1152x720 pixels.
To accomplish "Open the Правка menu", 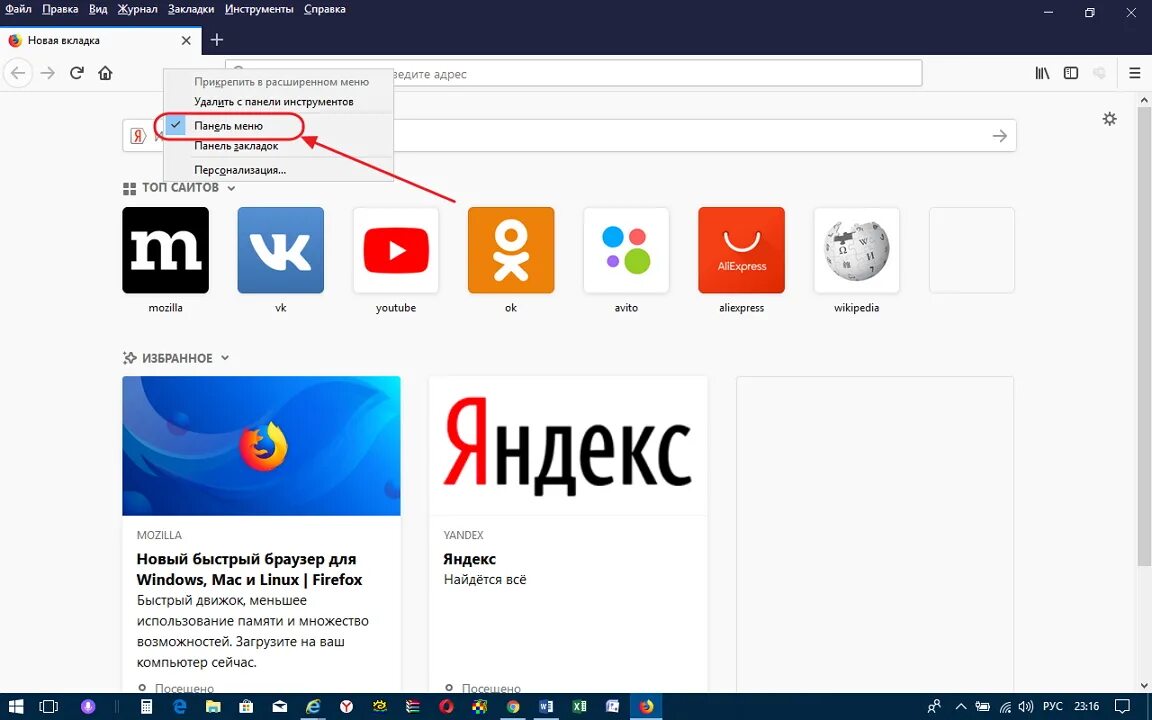I will click(x=60, y=10).
